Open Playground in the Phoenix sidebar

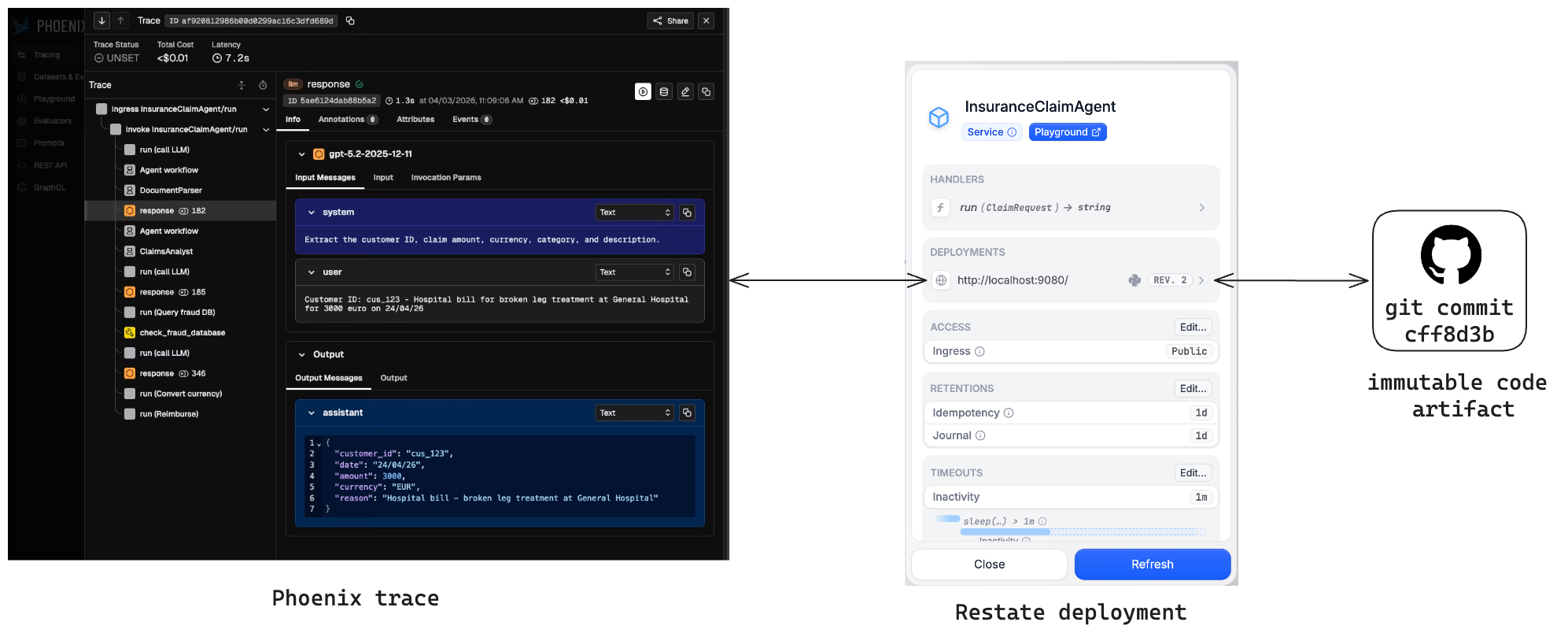[46, 99]
